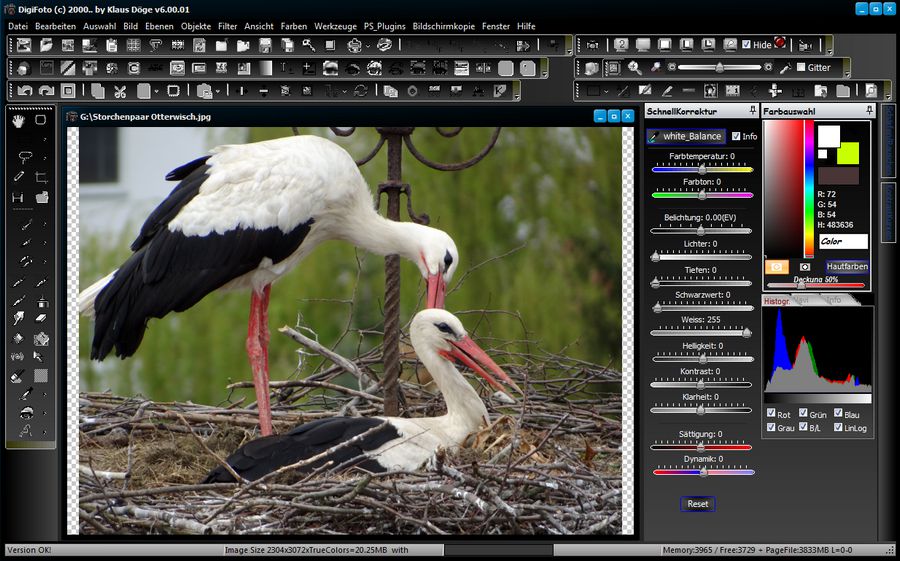This screenshot has width=900, height=561.
Task: Open the Filter menu
Action: point(228,26)
